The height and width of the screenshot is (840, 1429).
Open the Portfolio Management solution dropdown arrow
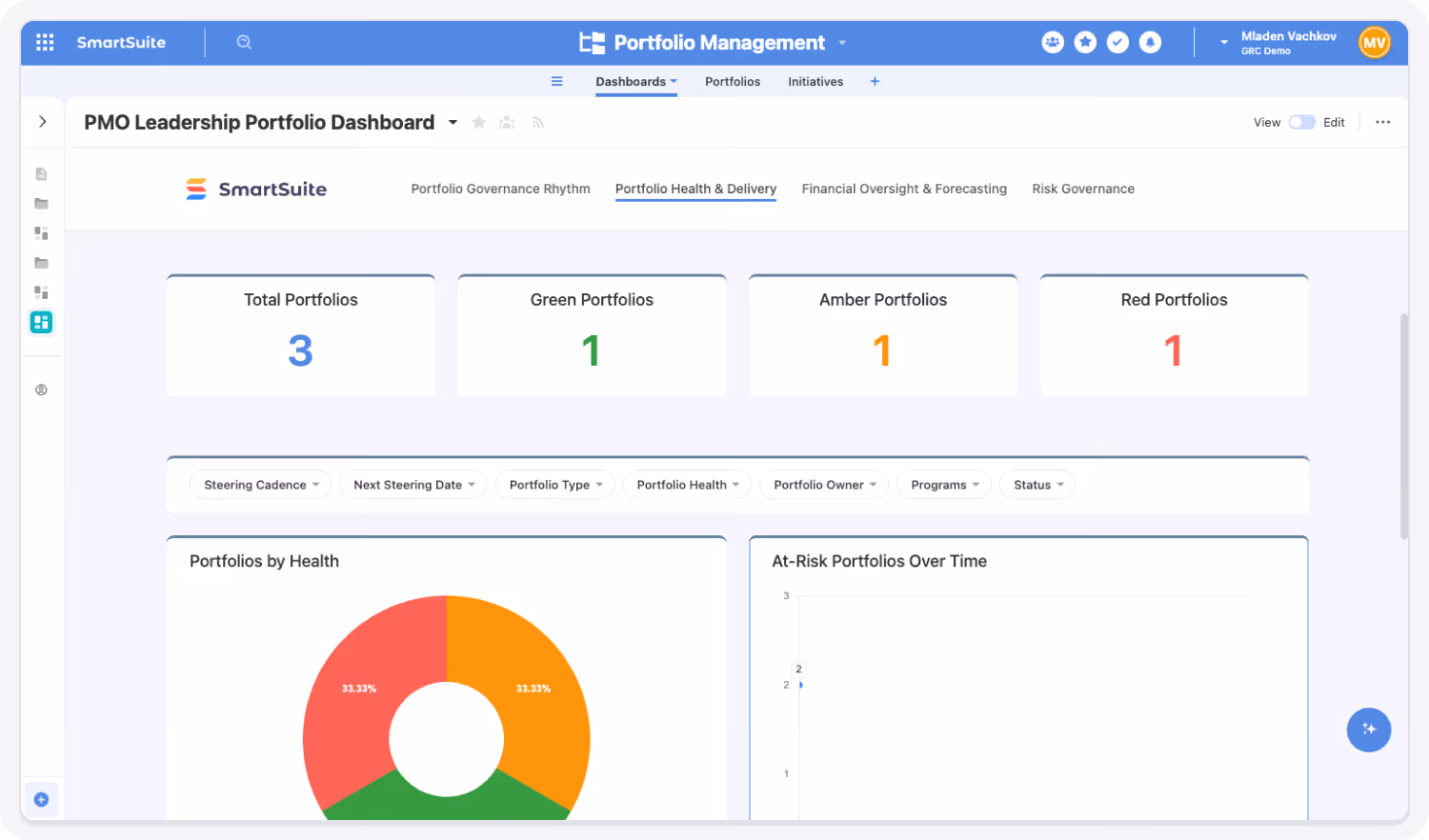(841, 42)
